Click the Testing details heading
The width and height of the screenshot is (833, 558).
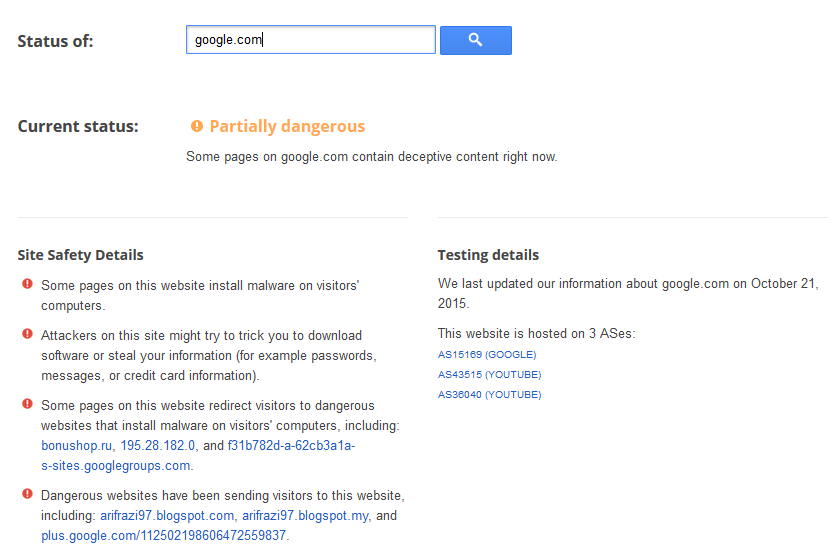pos(488,255)
